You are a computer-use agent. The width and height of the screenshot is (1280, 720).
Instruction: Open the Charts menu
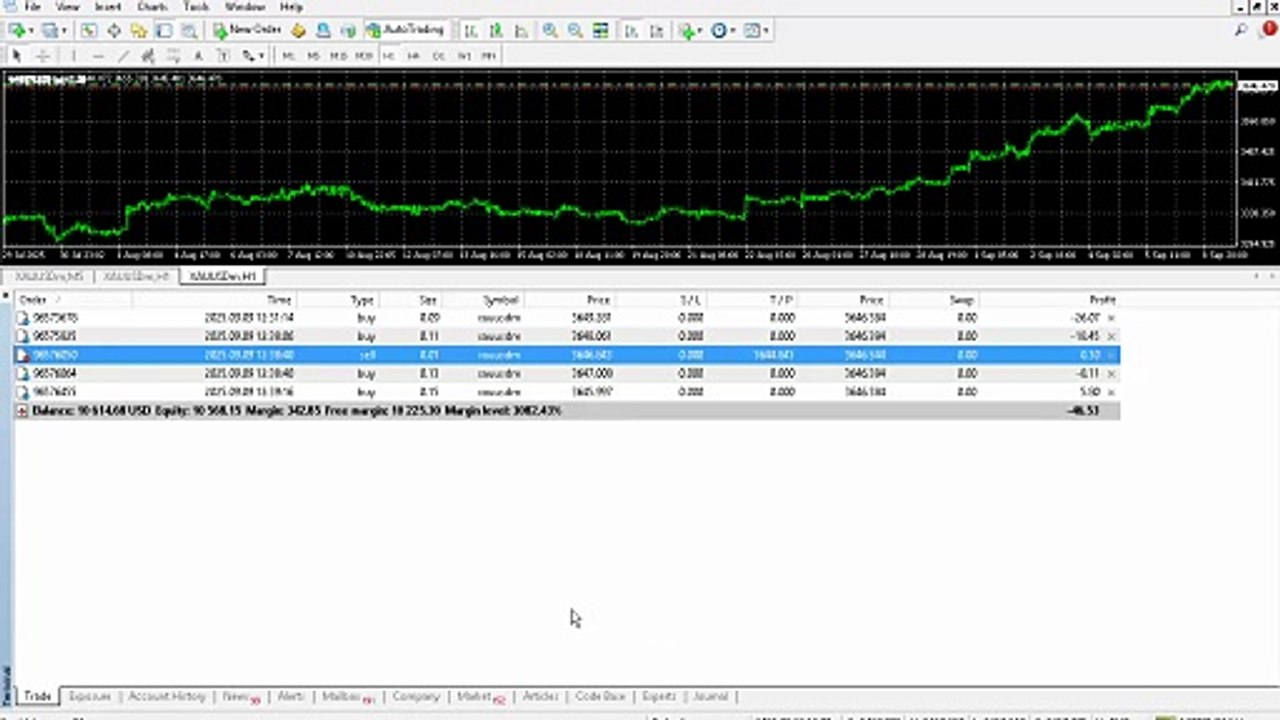pos(152,7)
